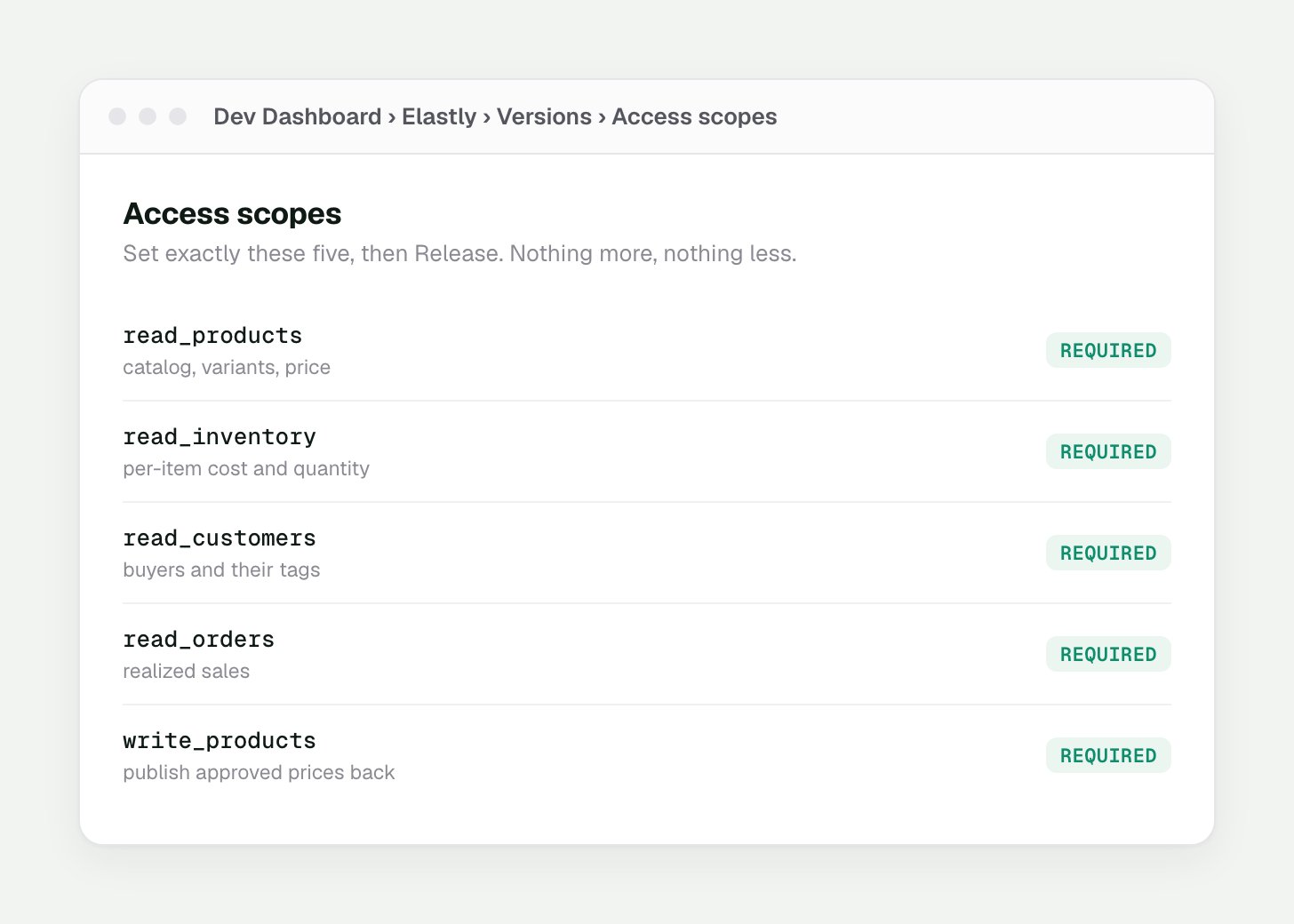Click the 'realized sales' description
The height and width of the screenshot is (924, 1294).
click(186, 672)
